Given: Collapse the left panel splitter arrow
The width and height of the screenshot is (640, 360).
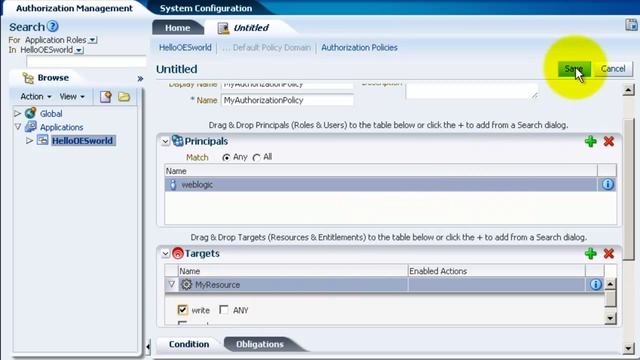Looking at the screenshot, I should pyautogui.click(x=148, y=347).
